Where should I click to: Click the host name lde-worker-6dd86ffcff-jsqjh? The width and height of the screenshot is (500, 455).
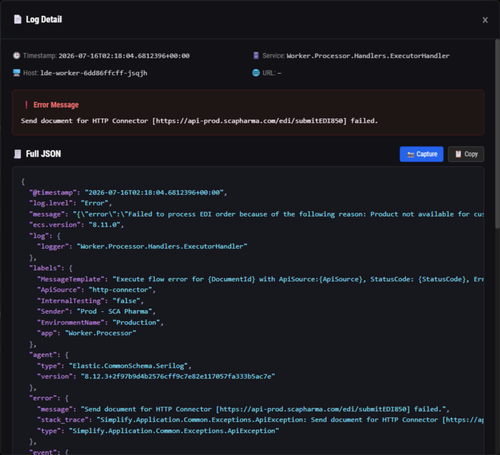click(x=94, y=73)
